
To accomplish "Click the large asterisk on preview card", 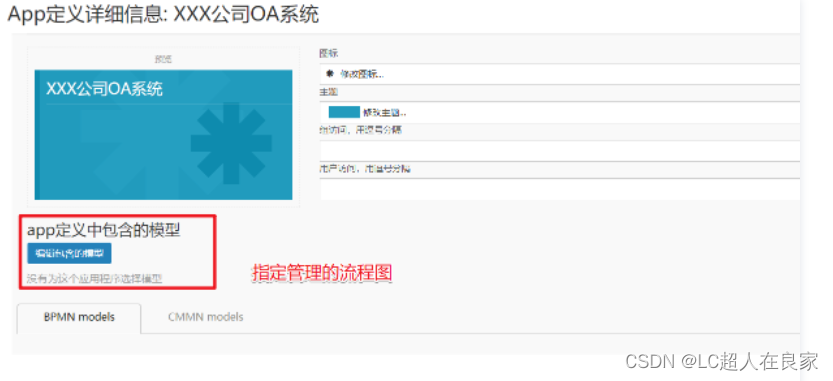I will click(231, 143).
